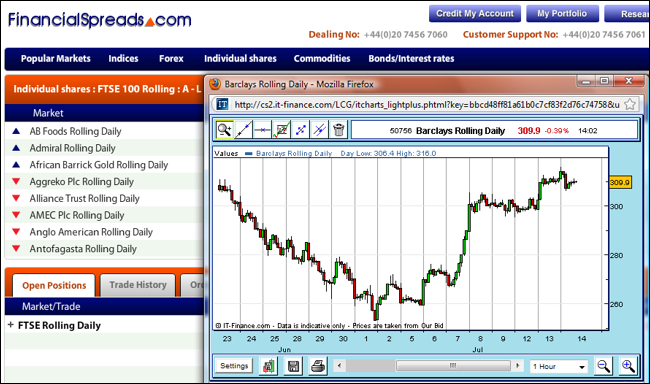650x384 pixels.
Task: Expand the FTSE Rolling Daily position row
Action: point(11,325)
